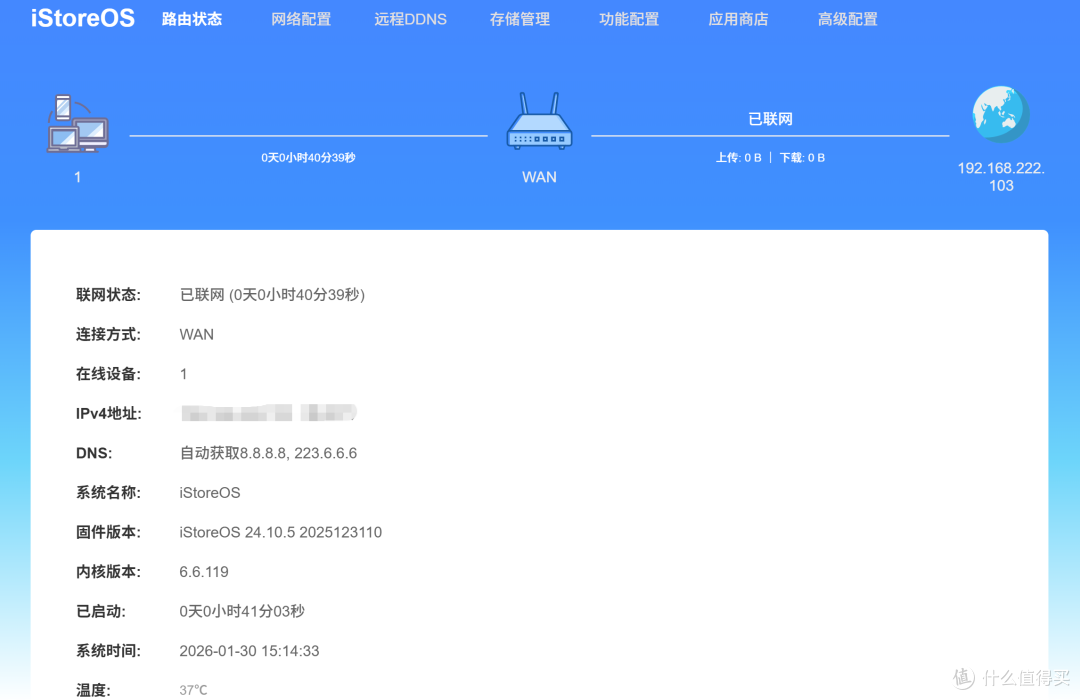Click the 连接方式 label
Viewport: 1080px width, 700px height.
[108, 335]
